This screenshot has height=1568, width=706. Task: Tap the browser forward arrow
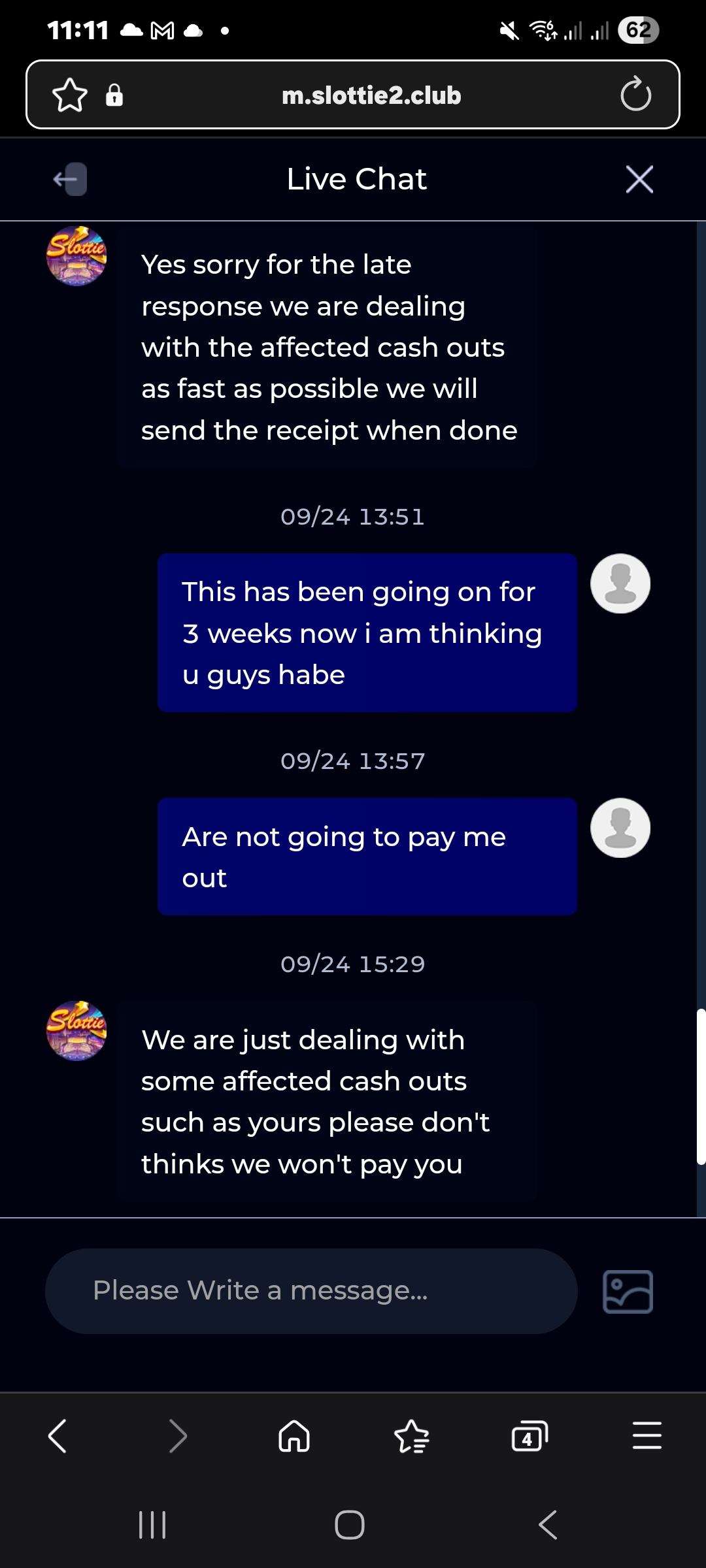click(x=178, y=1436)
